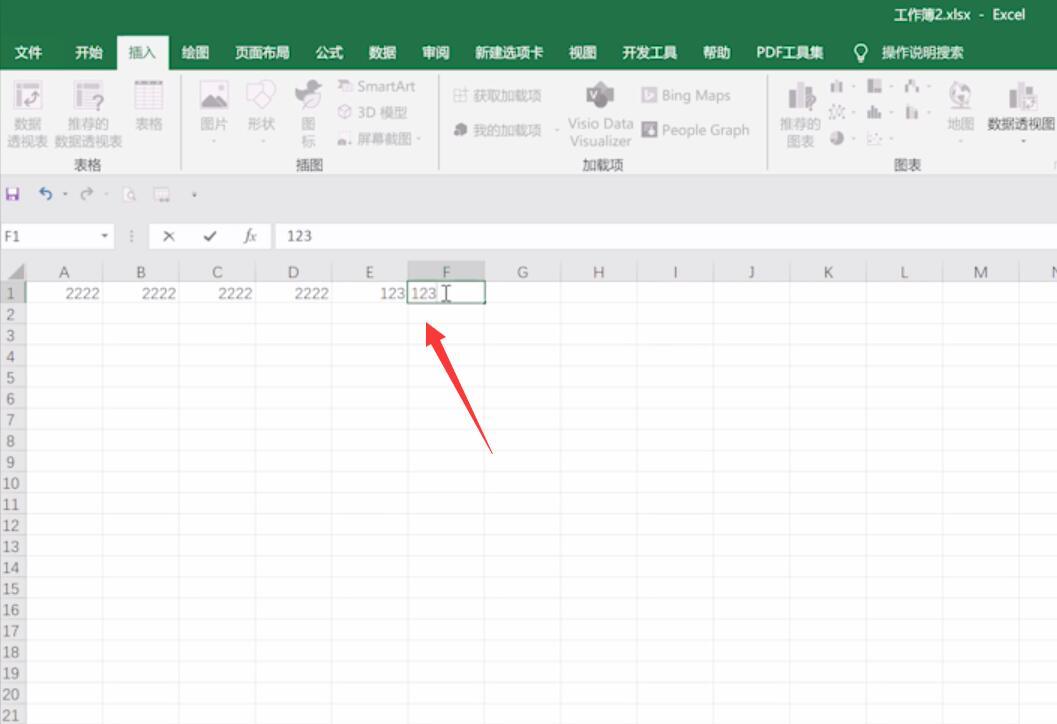This screenshot has width=1057, height=724.
Task: Insert a Table (表格) from ribbon
Action: click(148, 105)
